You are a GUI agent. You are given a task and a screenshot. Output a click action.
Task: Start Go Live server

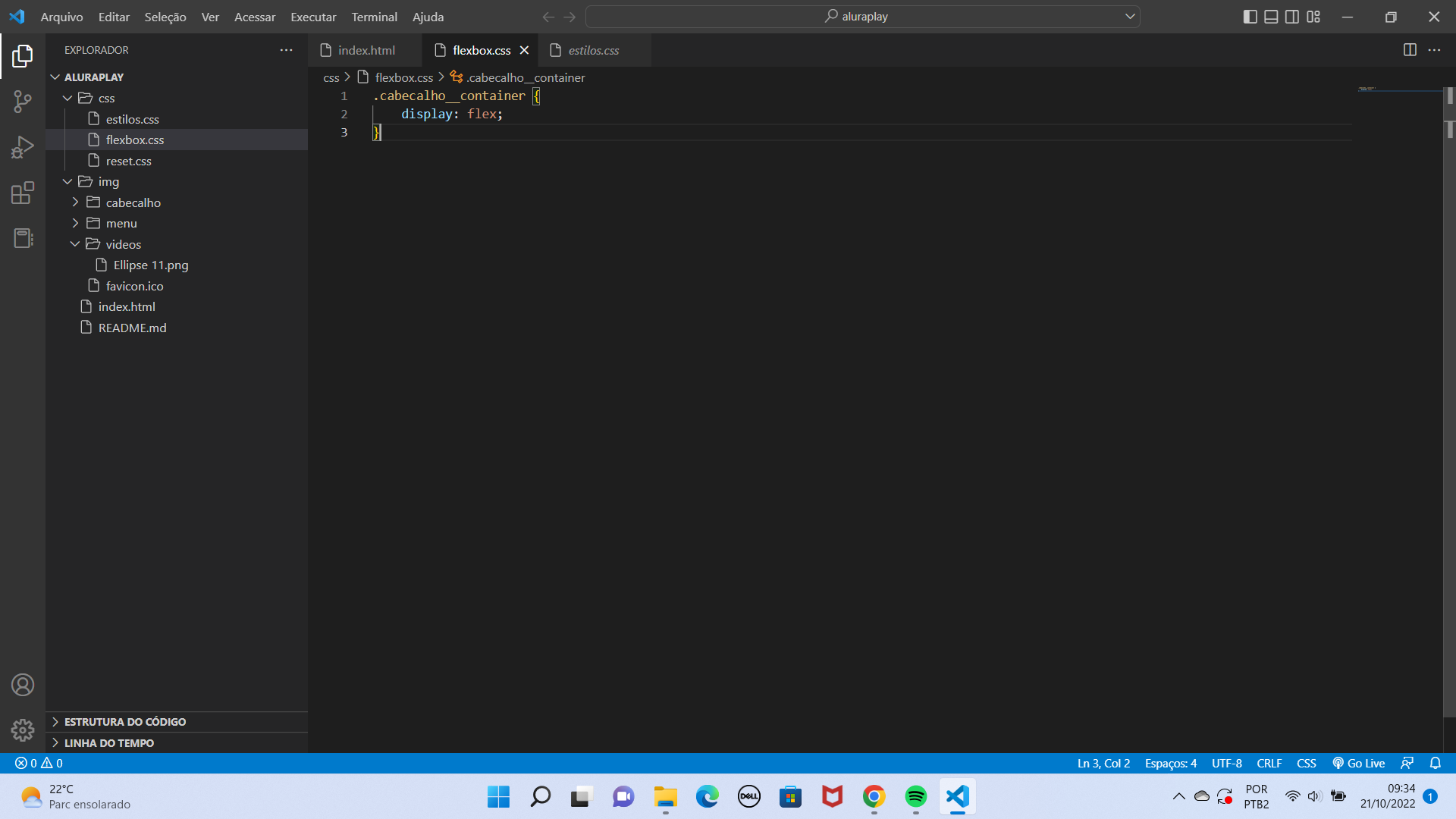coord(1359,763)
